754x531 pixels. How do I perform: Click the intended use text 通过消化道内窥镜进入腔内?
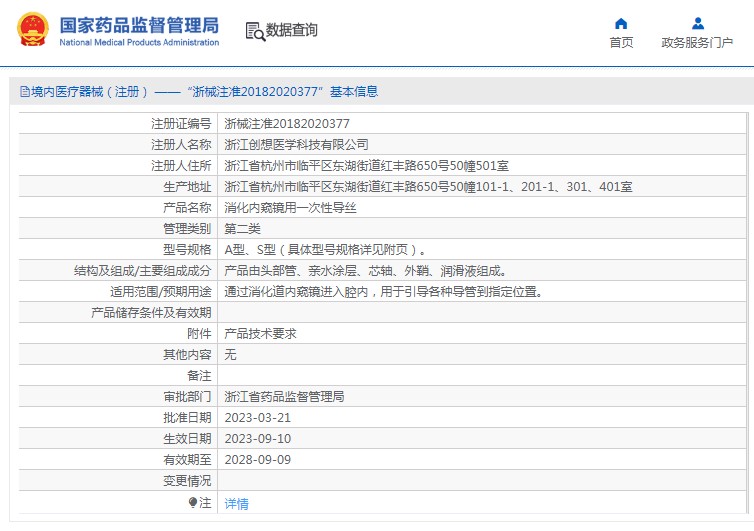383,292
